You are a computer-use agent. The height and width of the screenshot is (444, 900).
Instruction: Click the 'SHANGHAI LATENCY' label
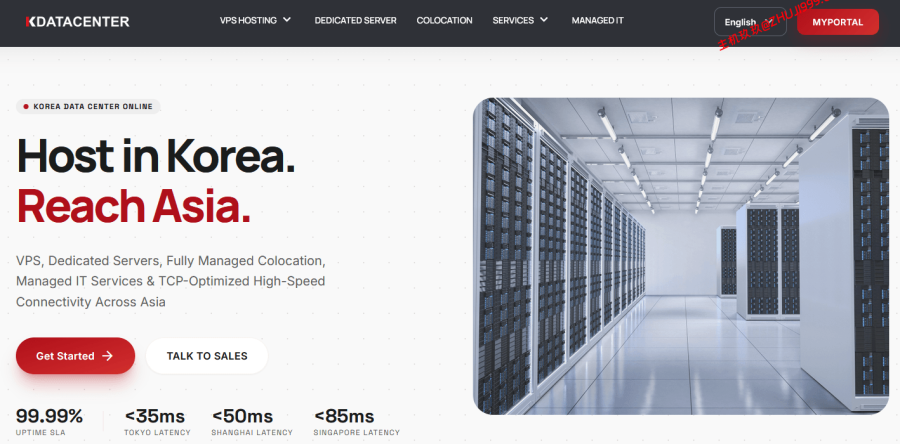coord(252,433)
